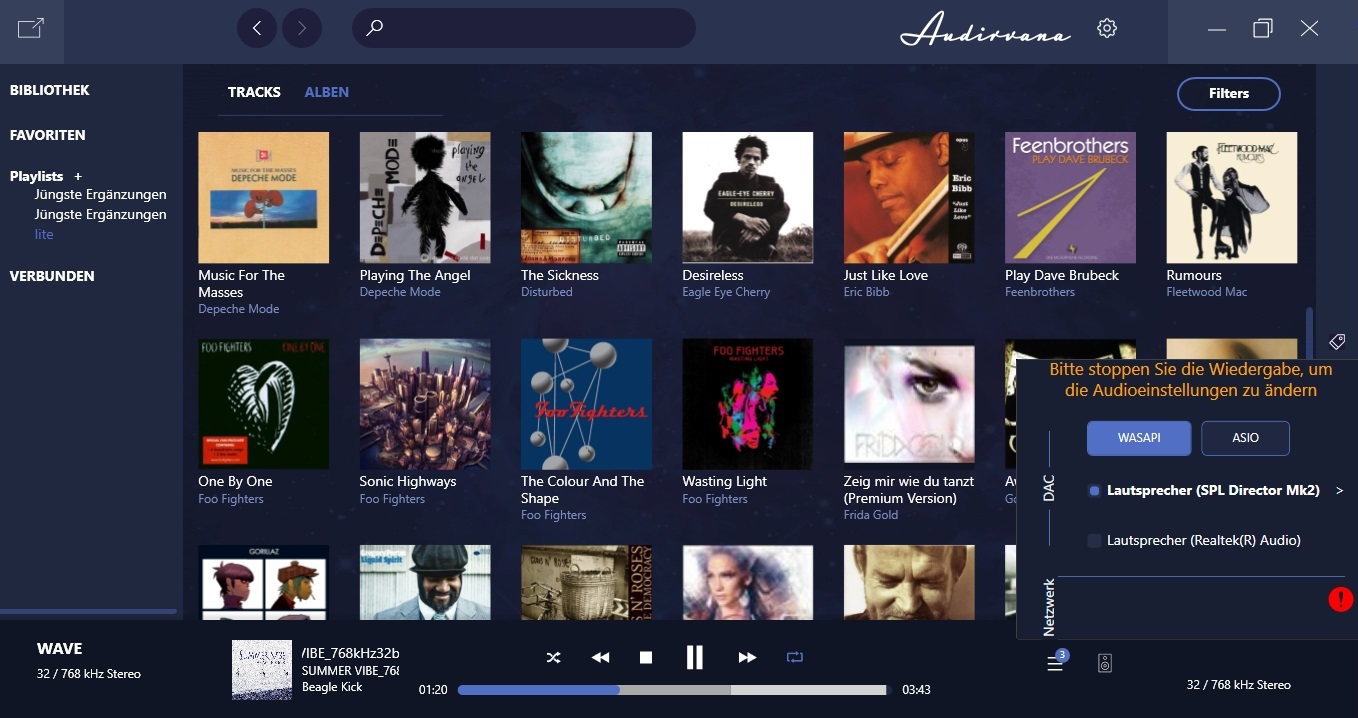Click Depeche Mode under Playing The Angel
The width and height of the screenshot is (1358, 718).
coord(400,292)
